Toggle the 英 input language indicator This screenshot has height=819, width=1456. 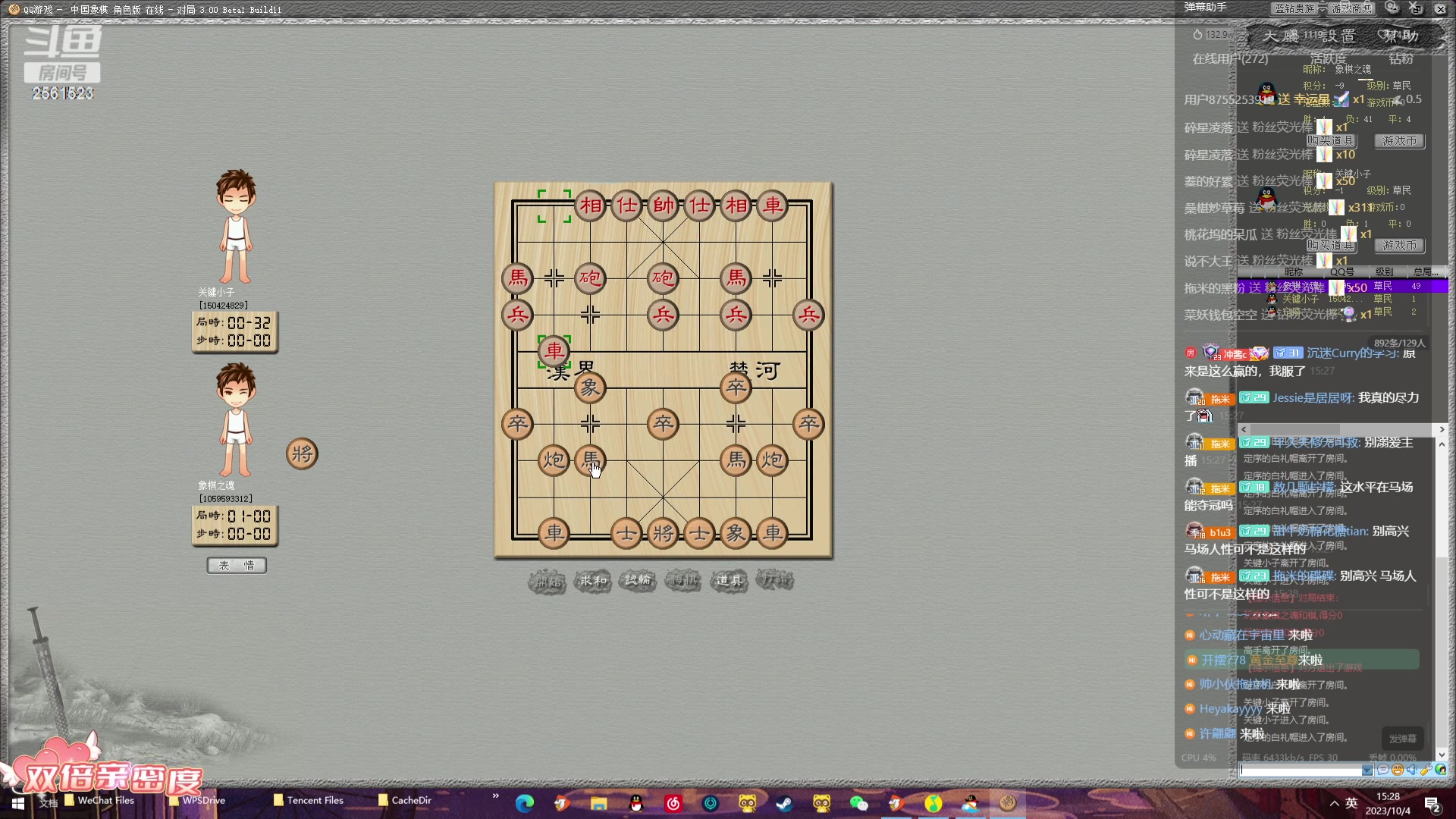point(1351,803)
